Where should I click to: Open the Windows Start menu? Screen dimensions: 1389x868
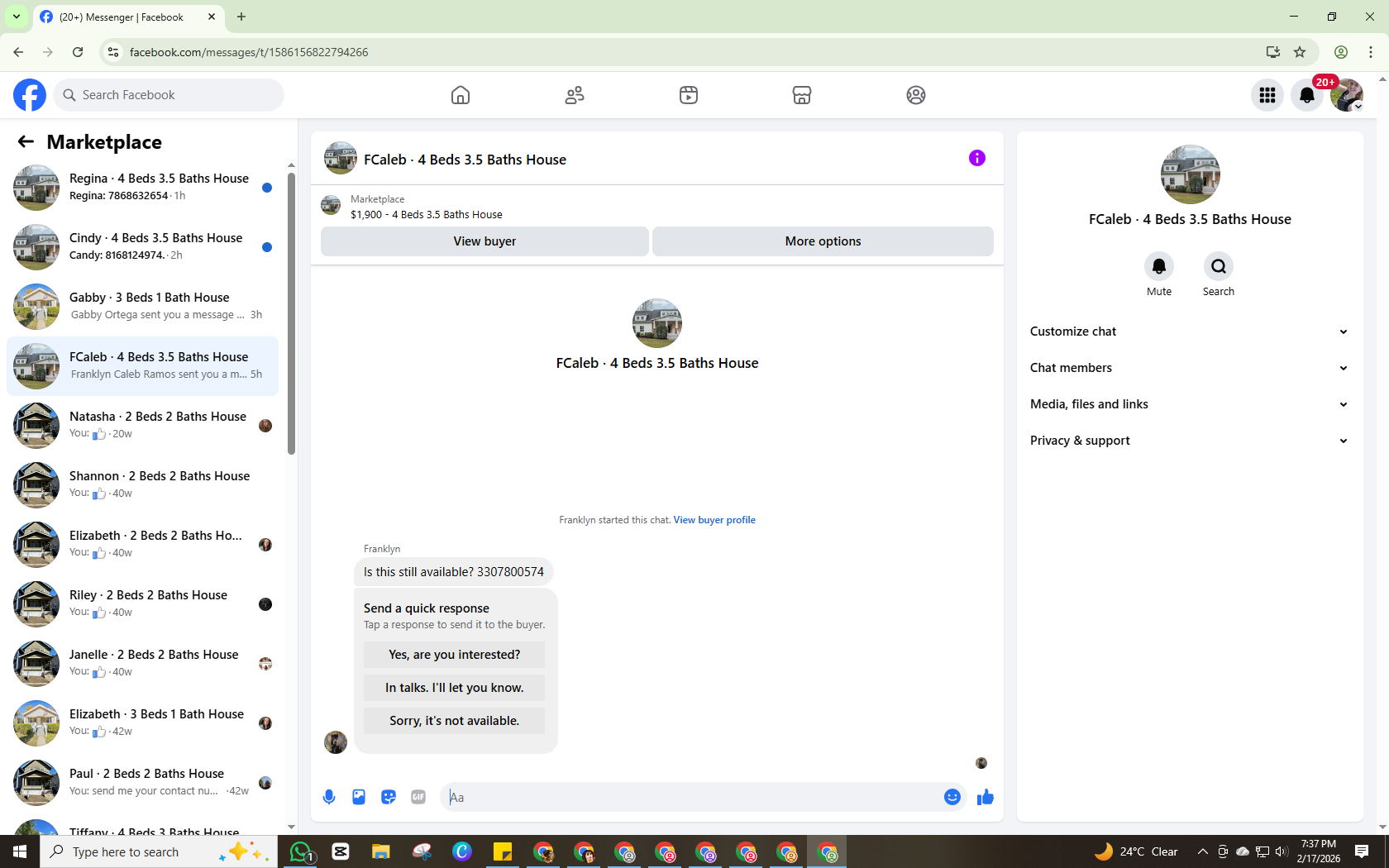point(20,851)
